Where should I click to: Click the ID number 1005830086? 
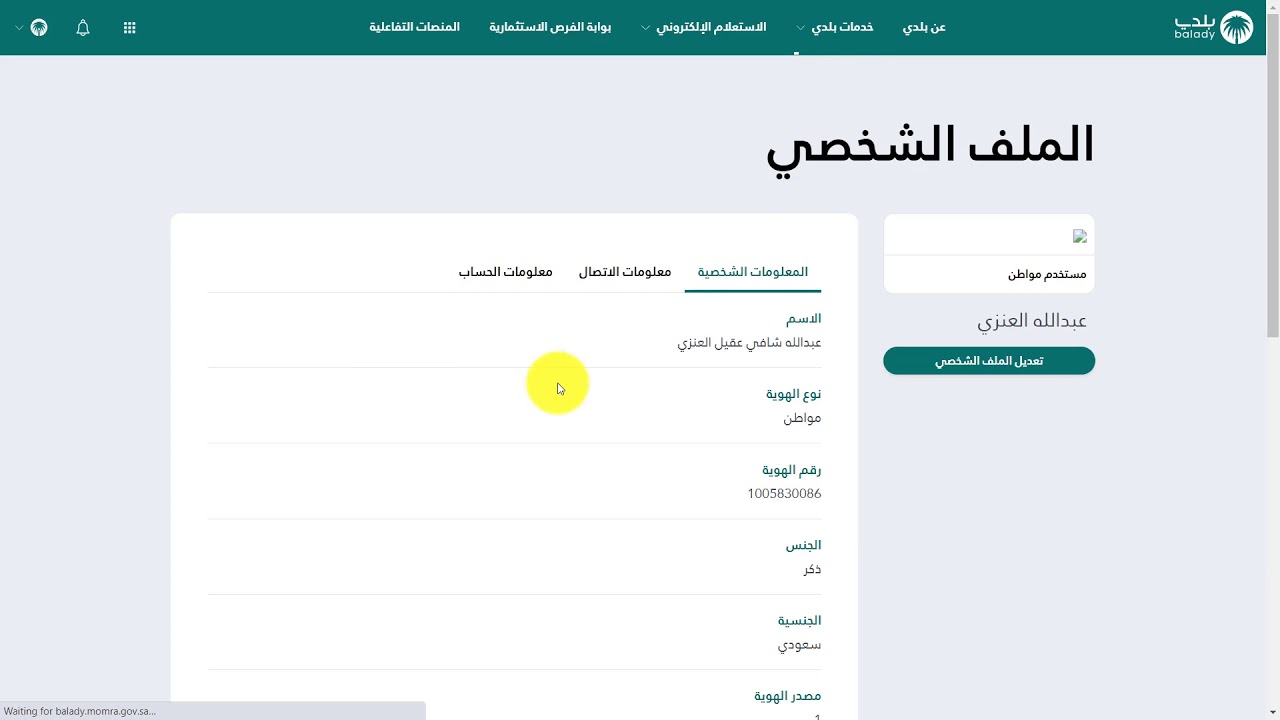[784, 494]
